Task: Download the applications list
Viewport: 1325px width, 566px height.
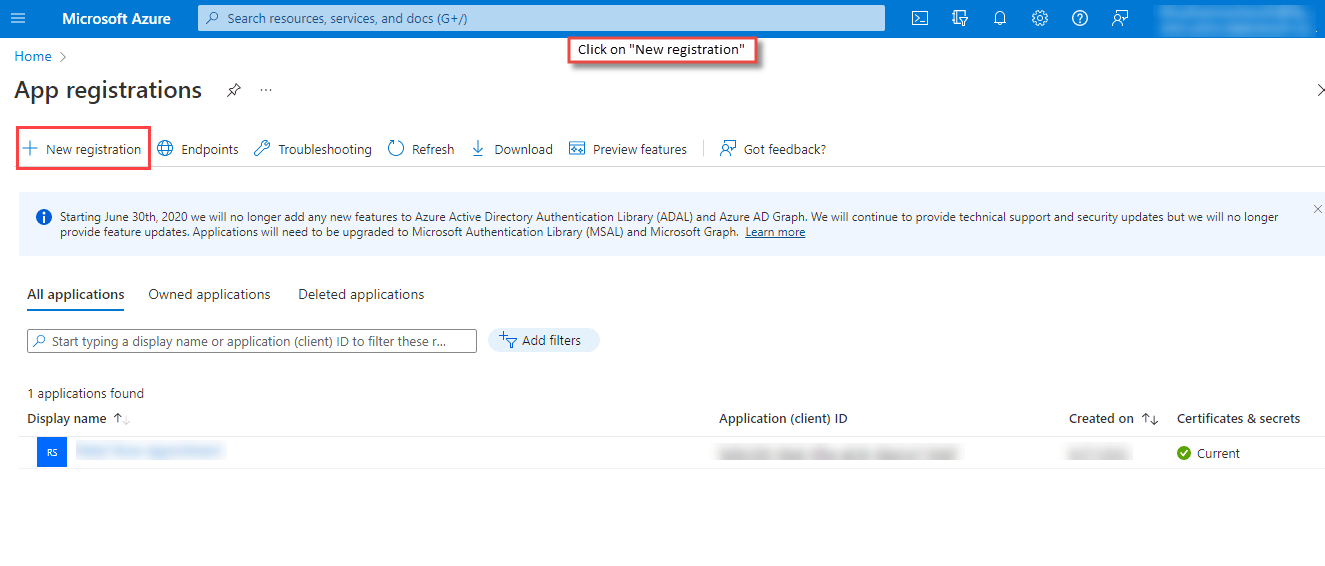Action: (511, 149)
